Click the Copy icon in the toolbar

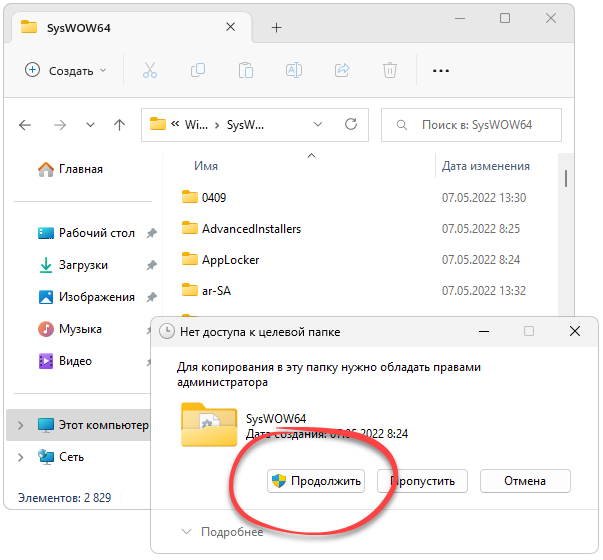198,70
